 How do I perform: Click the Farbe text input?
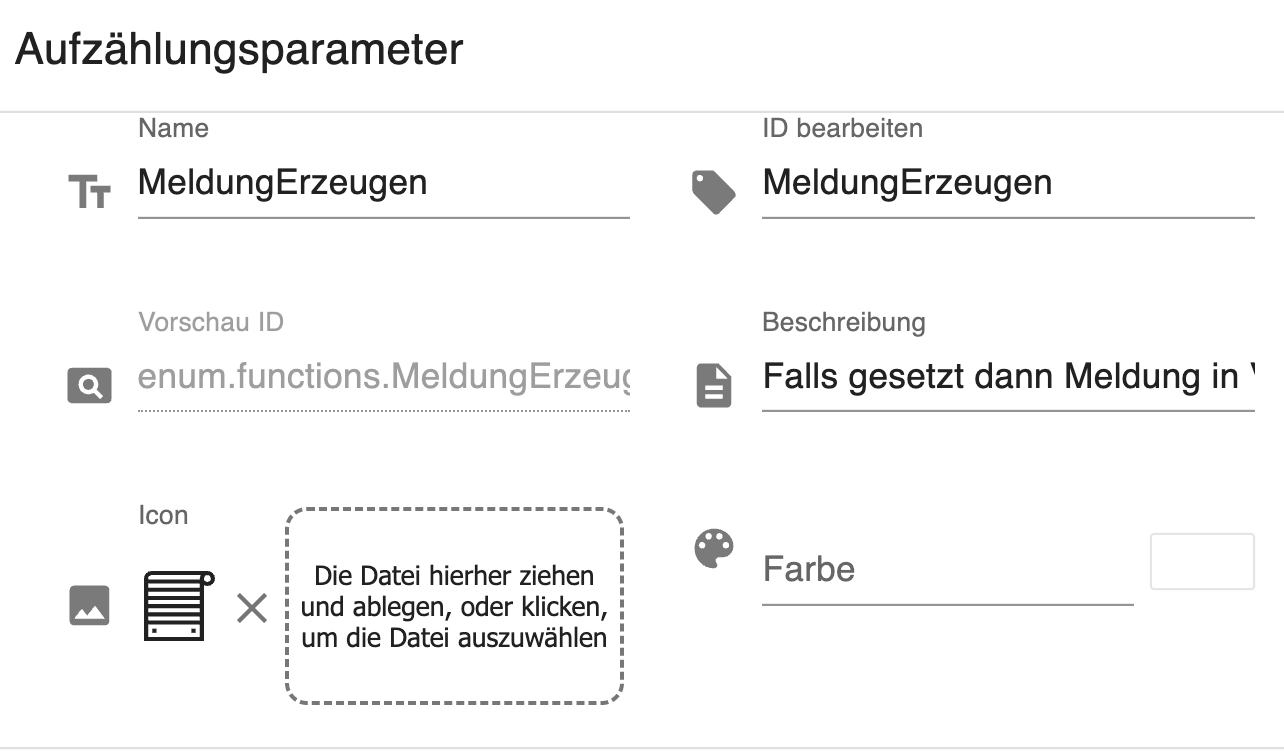(x=948, y=570)
